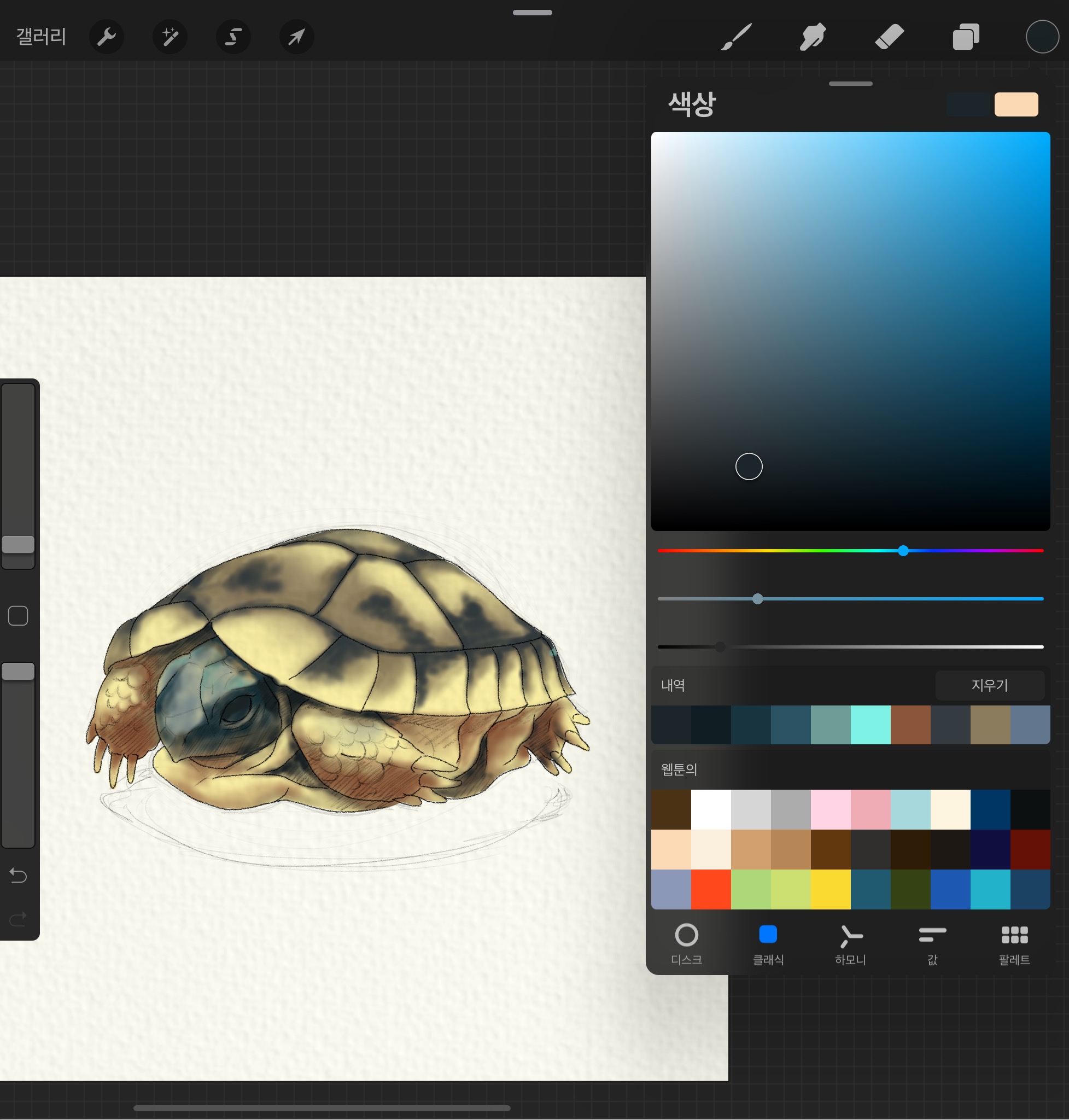This screenshot has width=1069, height=1120.
Task: Select the Smudge tool
Action: click(x=813, y=37)
